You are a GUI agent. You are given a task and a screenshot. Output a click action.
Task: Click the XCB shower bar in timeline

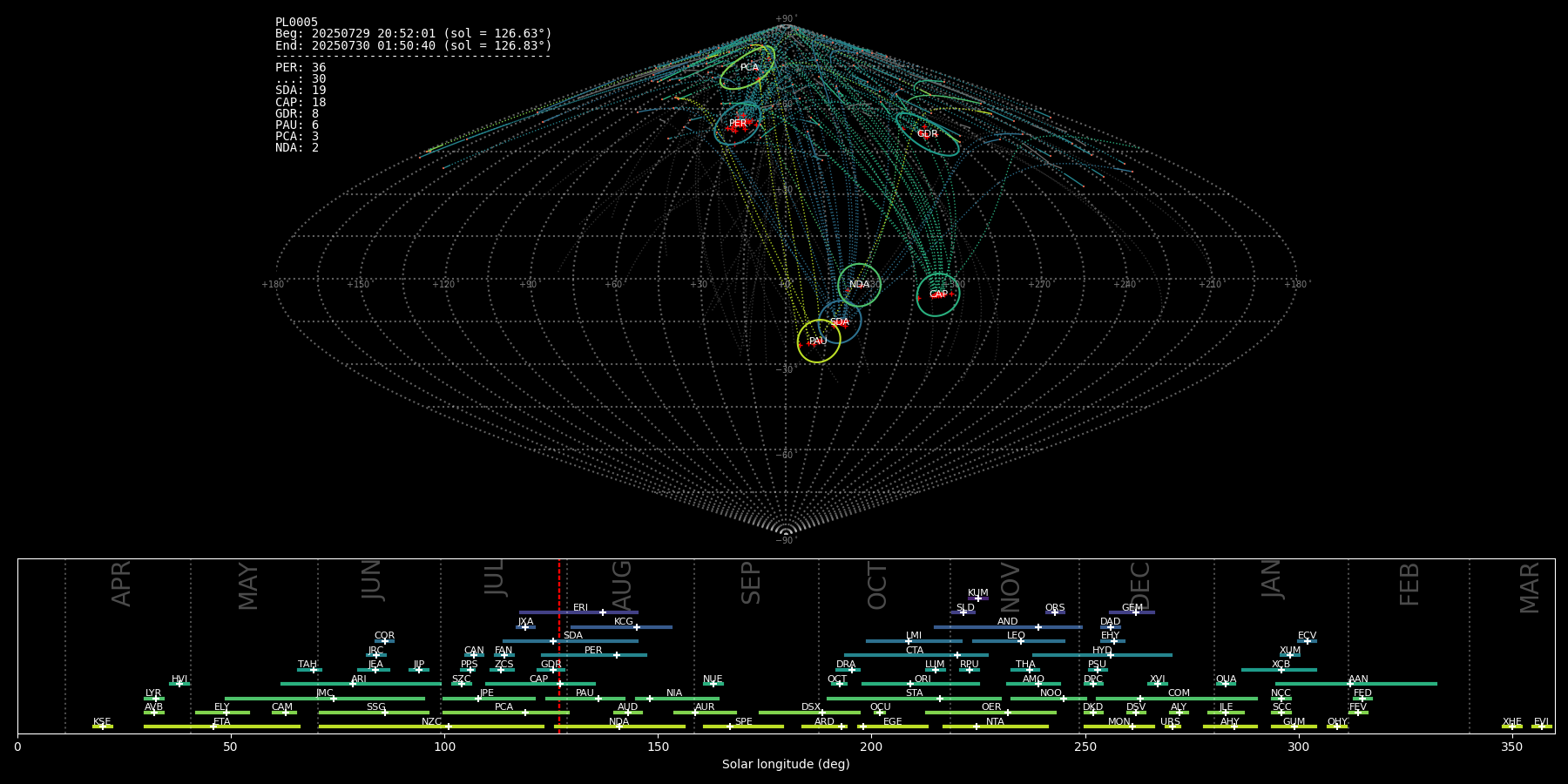tap(1279, 670)
